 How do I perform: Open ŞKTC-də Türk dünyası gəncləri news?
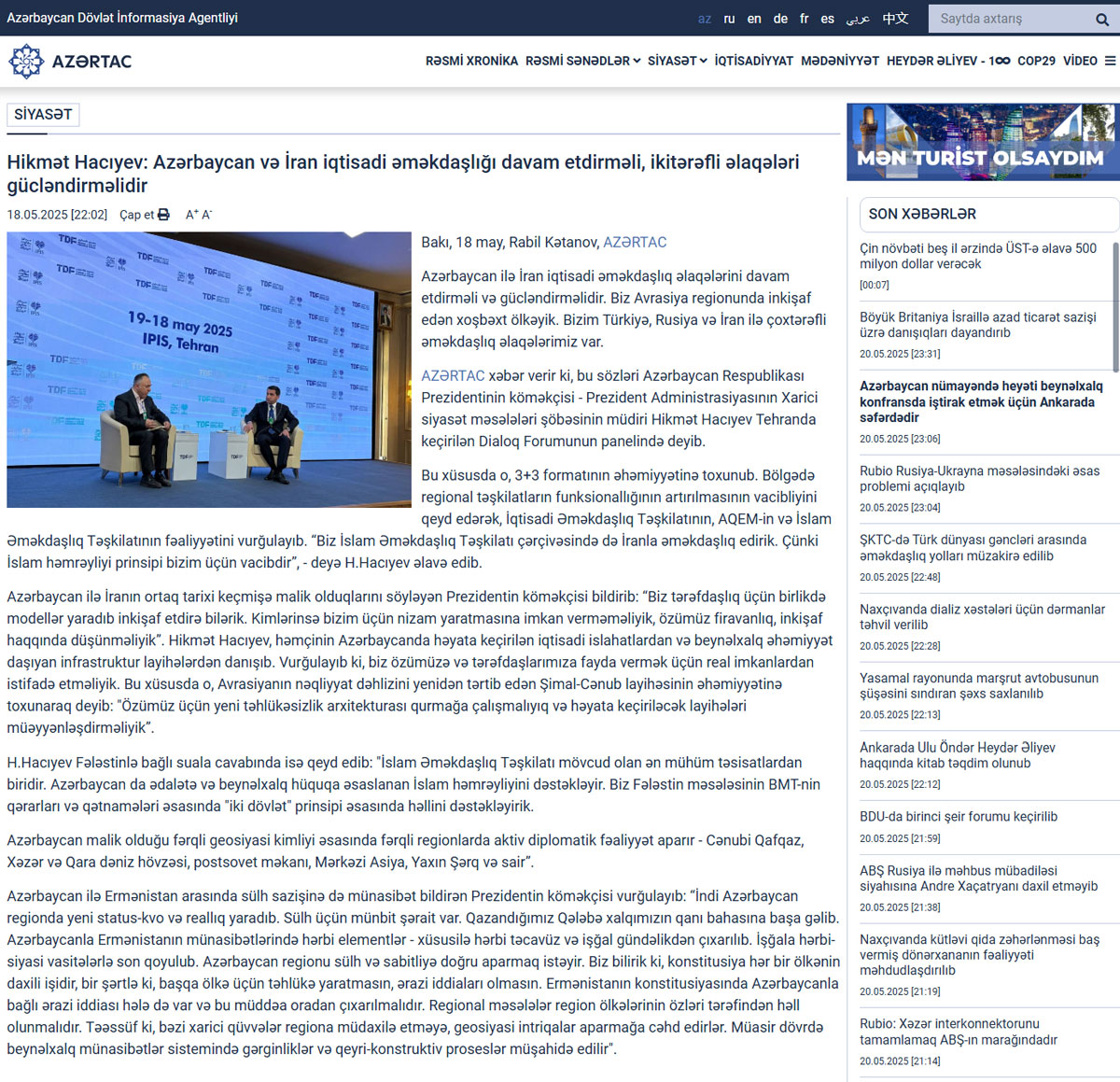point(973,548)
